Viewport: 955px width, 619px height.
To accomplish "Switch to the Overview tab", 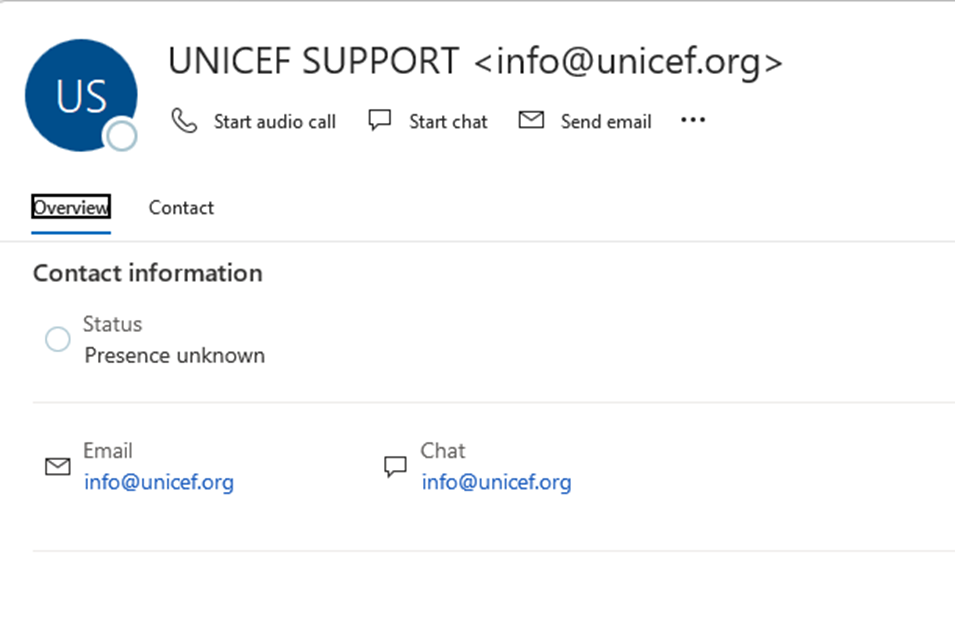I will click(x=71, y=207).
